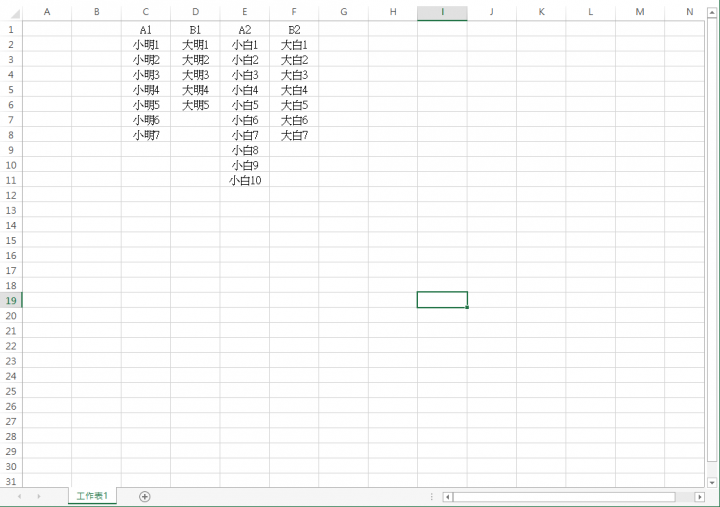Click vertical scrollbar up arrow

point(712,13)
